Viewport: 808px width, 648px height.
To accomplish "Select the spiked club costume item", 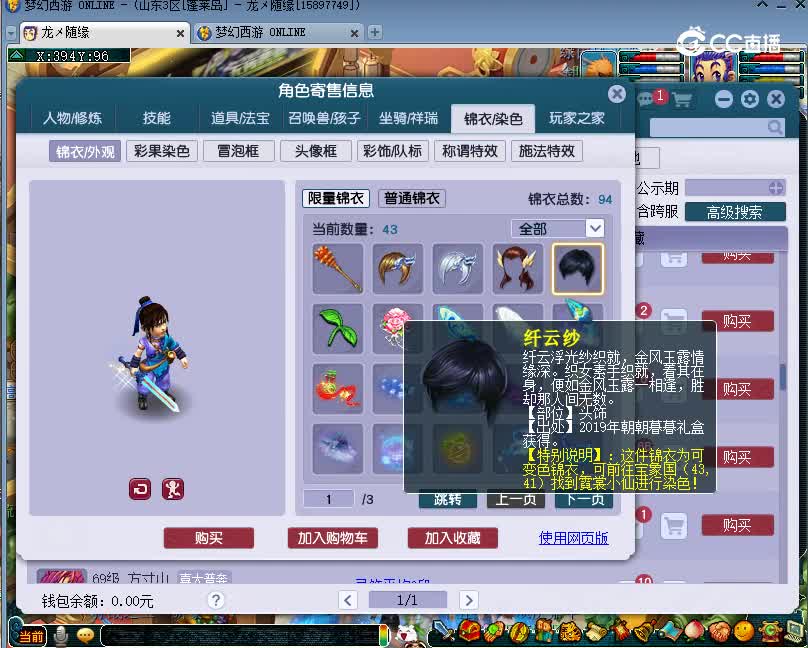I will point(338,268).
